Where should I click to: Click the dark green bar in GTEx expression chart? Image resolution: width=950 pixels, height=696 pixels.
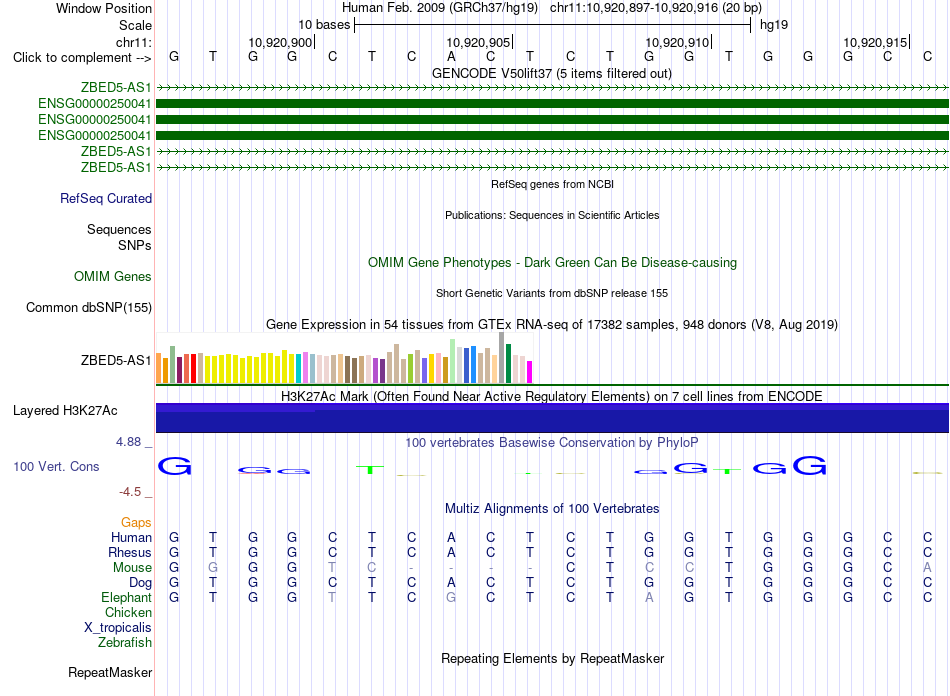point(508,363)
